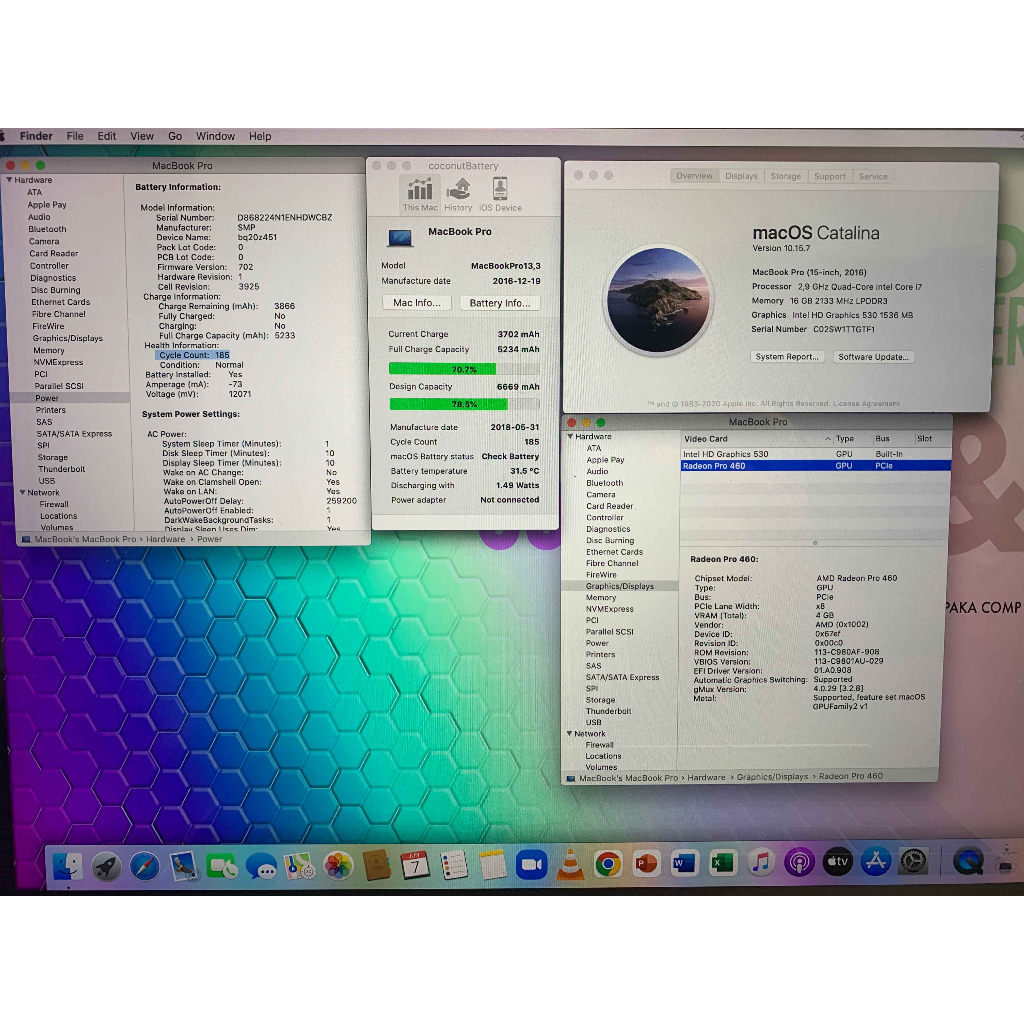
Task: Select This Mac icon in coconutBattery
Action: pos(420,193)
